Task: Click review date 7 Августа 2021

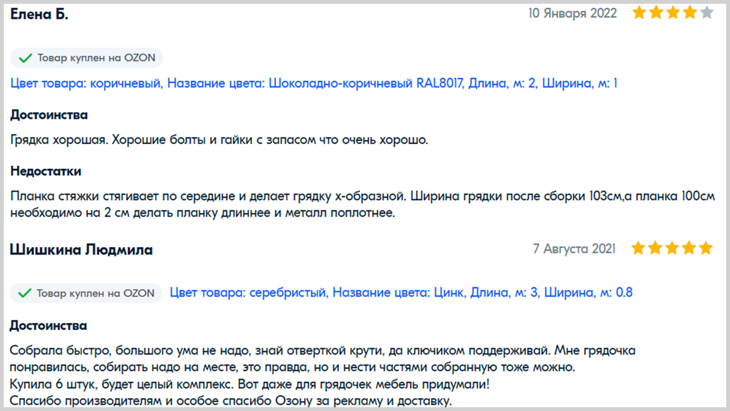Action: 574,249
